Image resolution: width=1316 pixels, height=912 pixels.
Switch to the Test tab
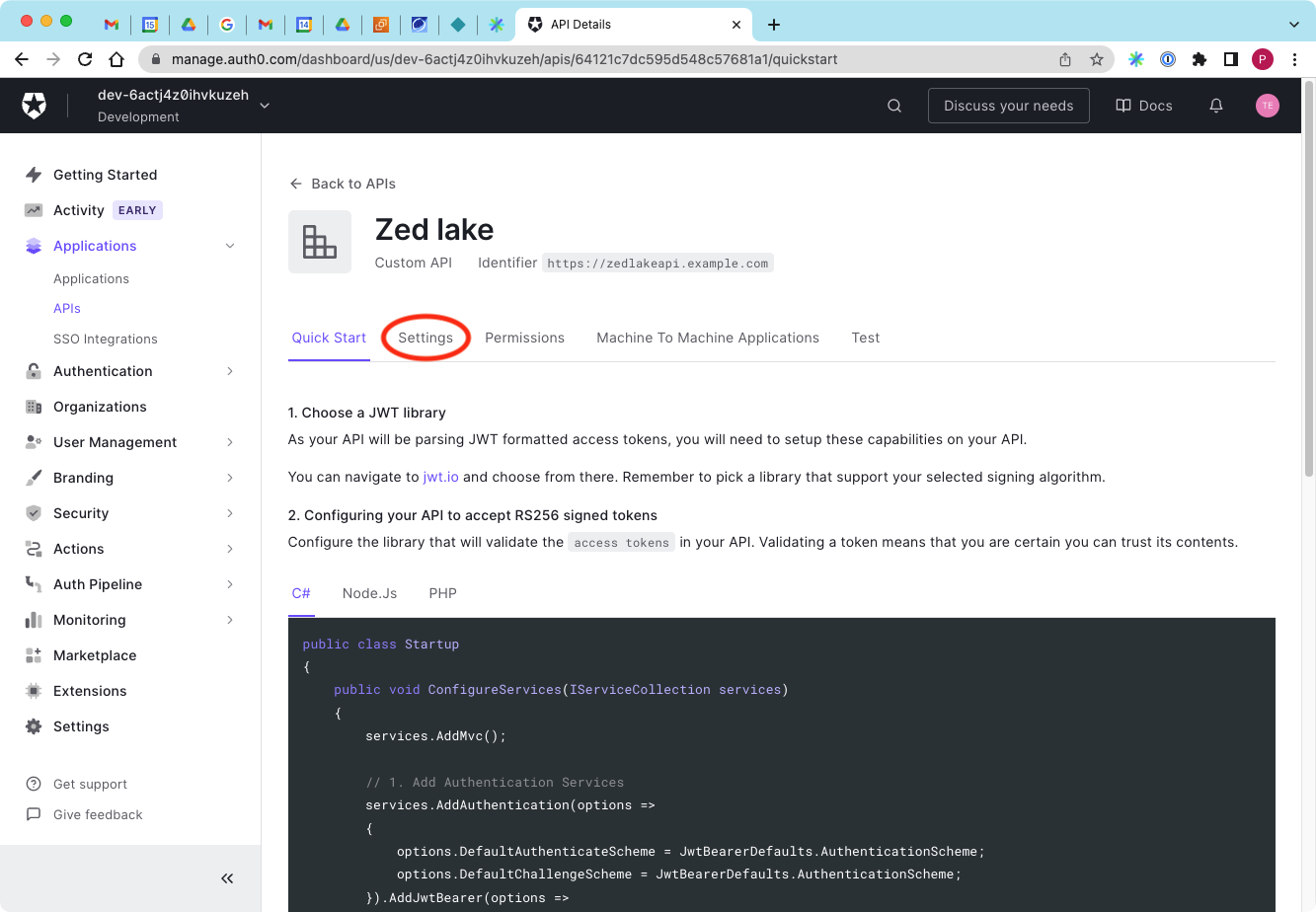pos(866,338)
